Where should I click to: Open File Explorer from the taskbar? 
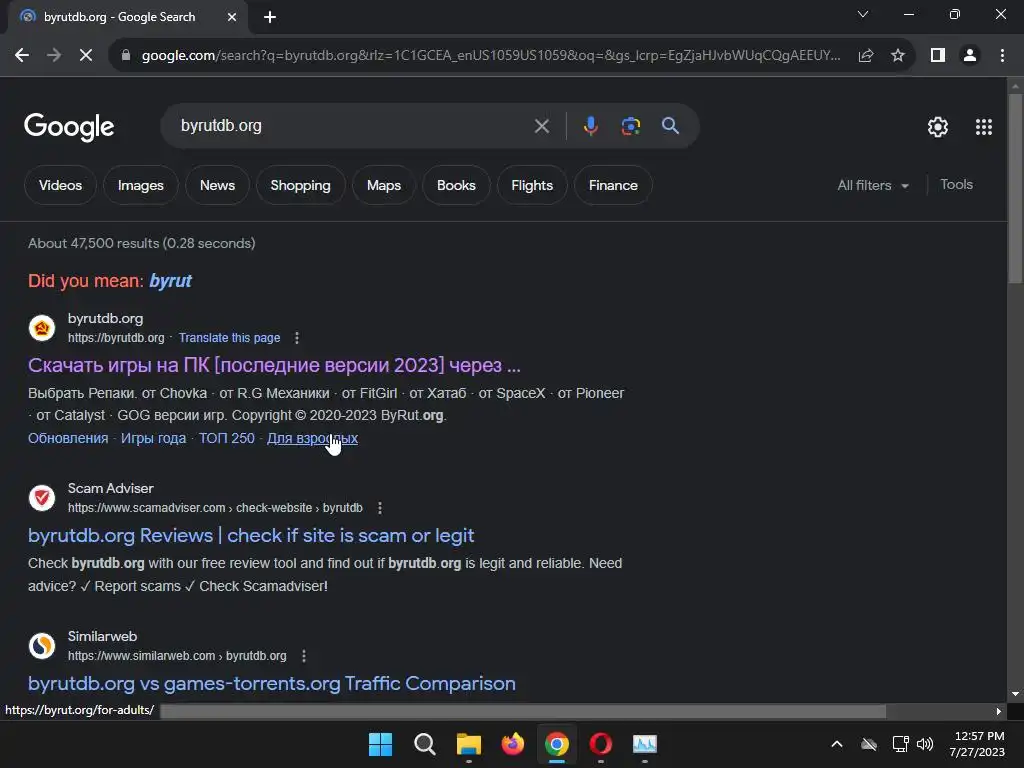click(x=468, y=744)
